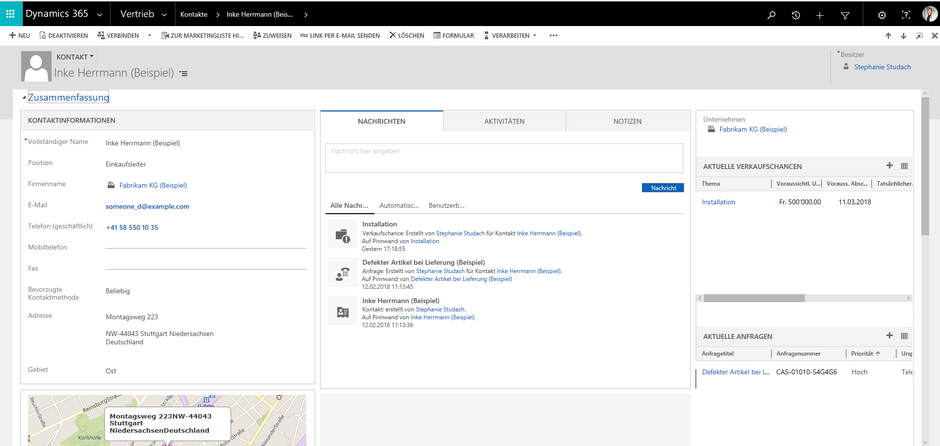Open owner Stephanie Studach link
The image size is (940, 446).
(882, 67)
